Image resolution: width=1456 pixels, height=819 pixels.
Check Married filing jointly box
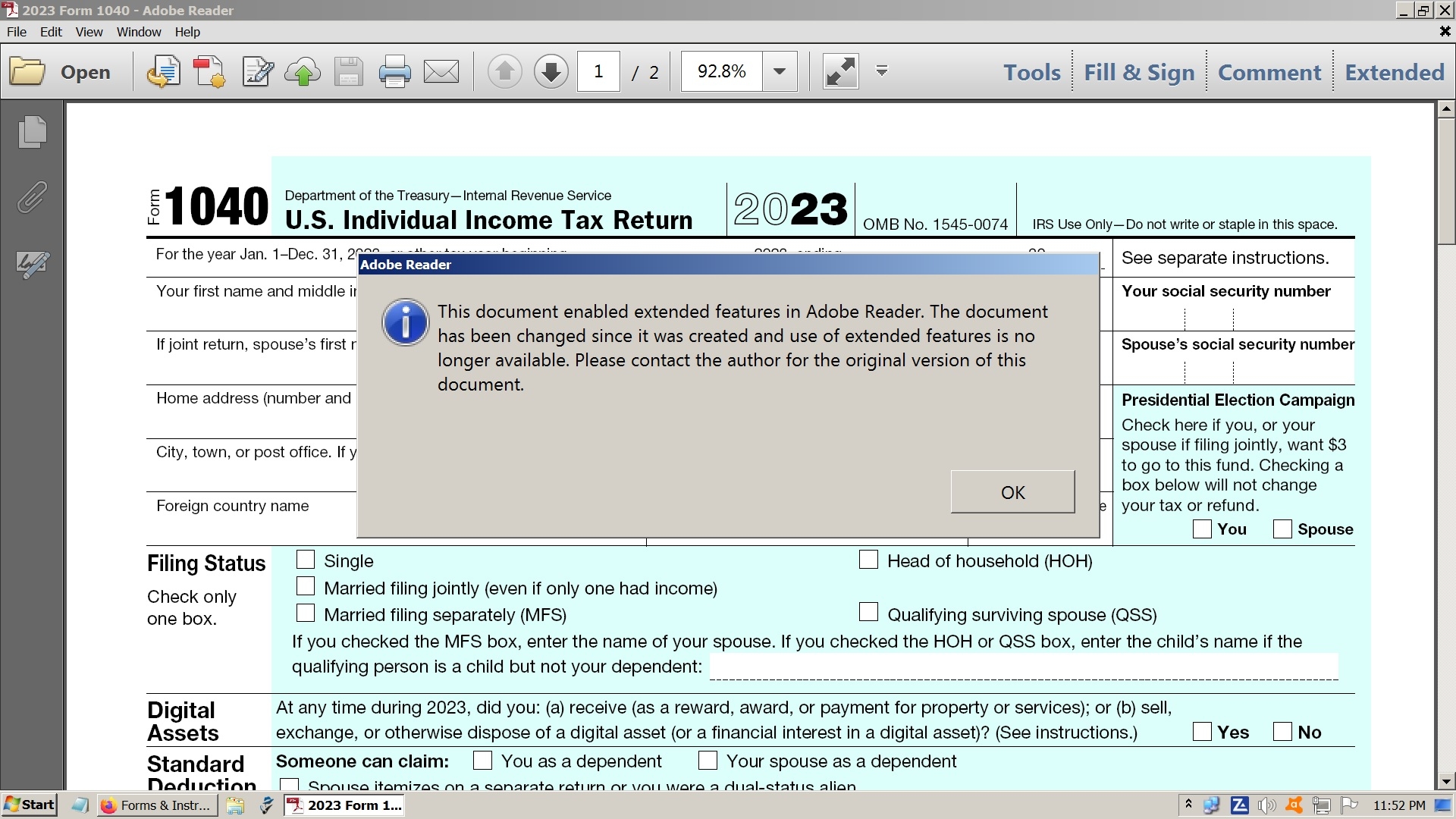306,586
